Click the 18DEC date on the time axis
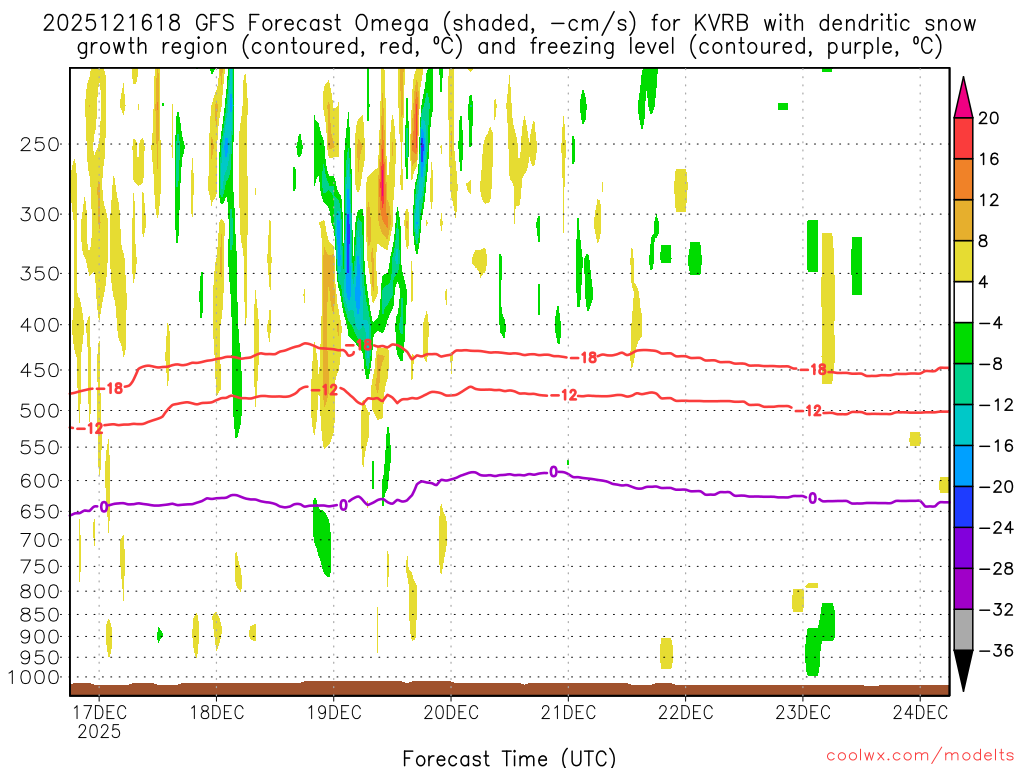Screen dimensions: 1024x768 pos(216,712)
